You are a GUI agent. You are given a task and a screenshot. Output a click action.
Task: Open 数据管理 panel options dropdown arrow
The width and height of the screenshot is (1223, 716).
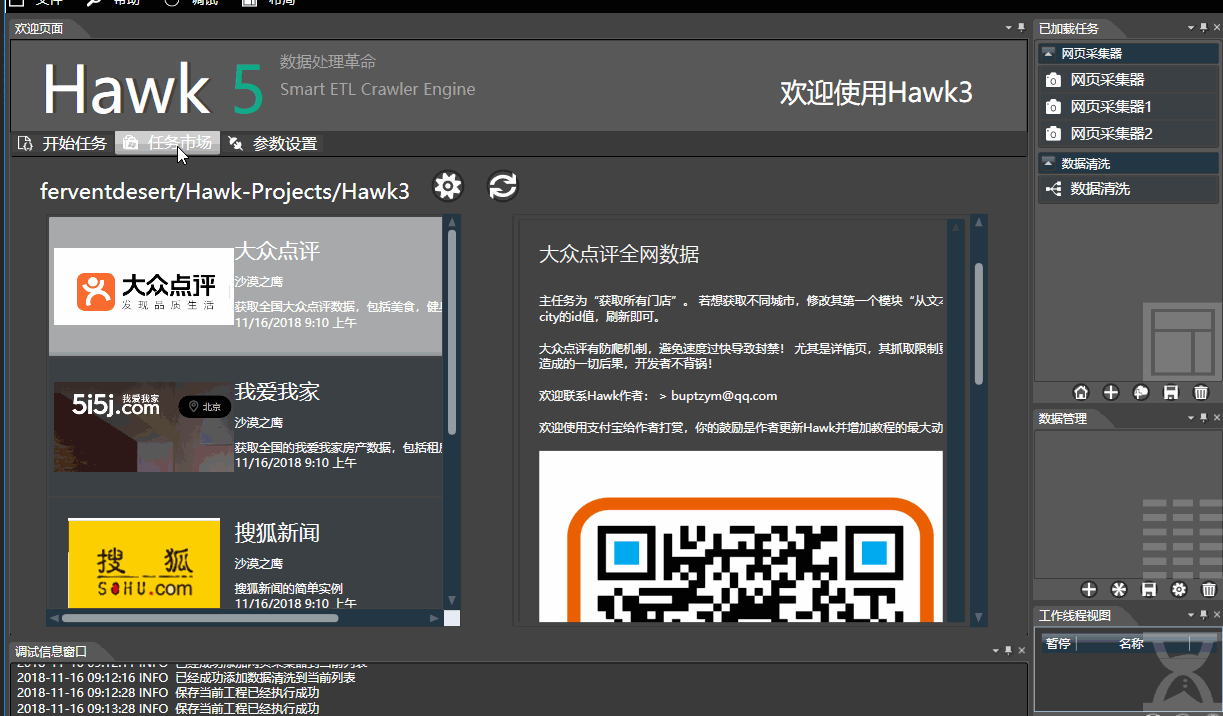click(x=1190, y=418)
